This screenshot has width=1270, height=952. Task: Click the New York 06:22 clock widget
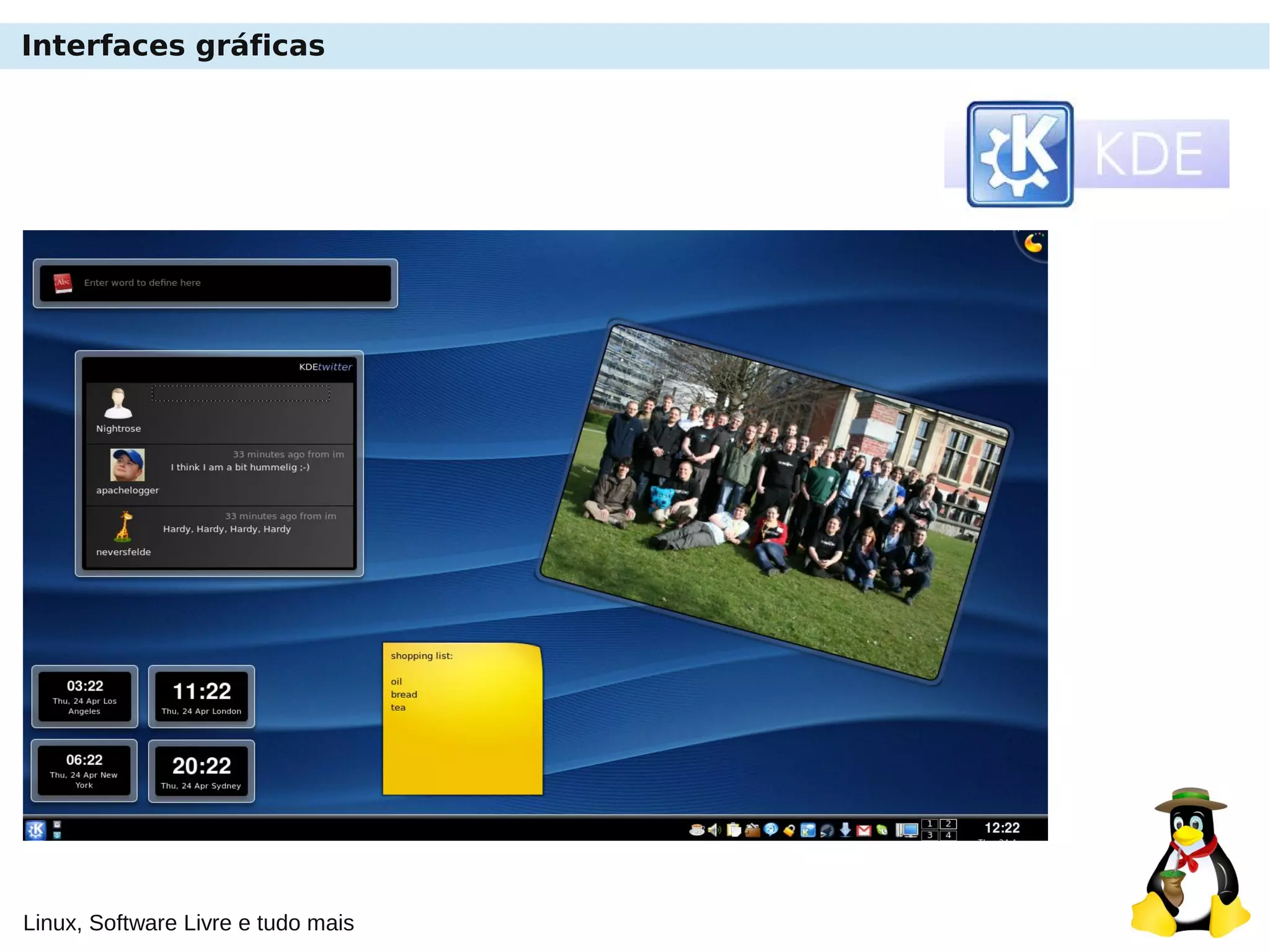84,771
